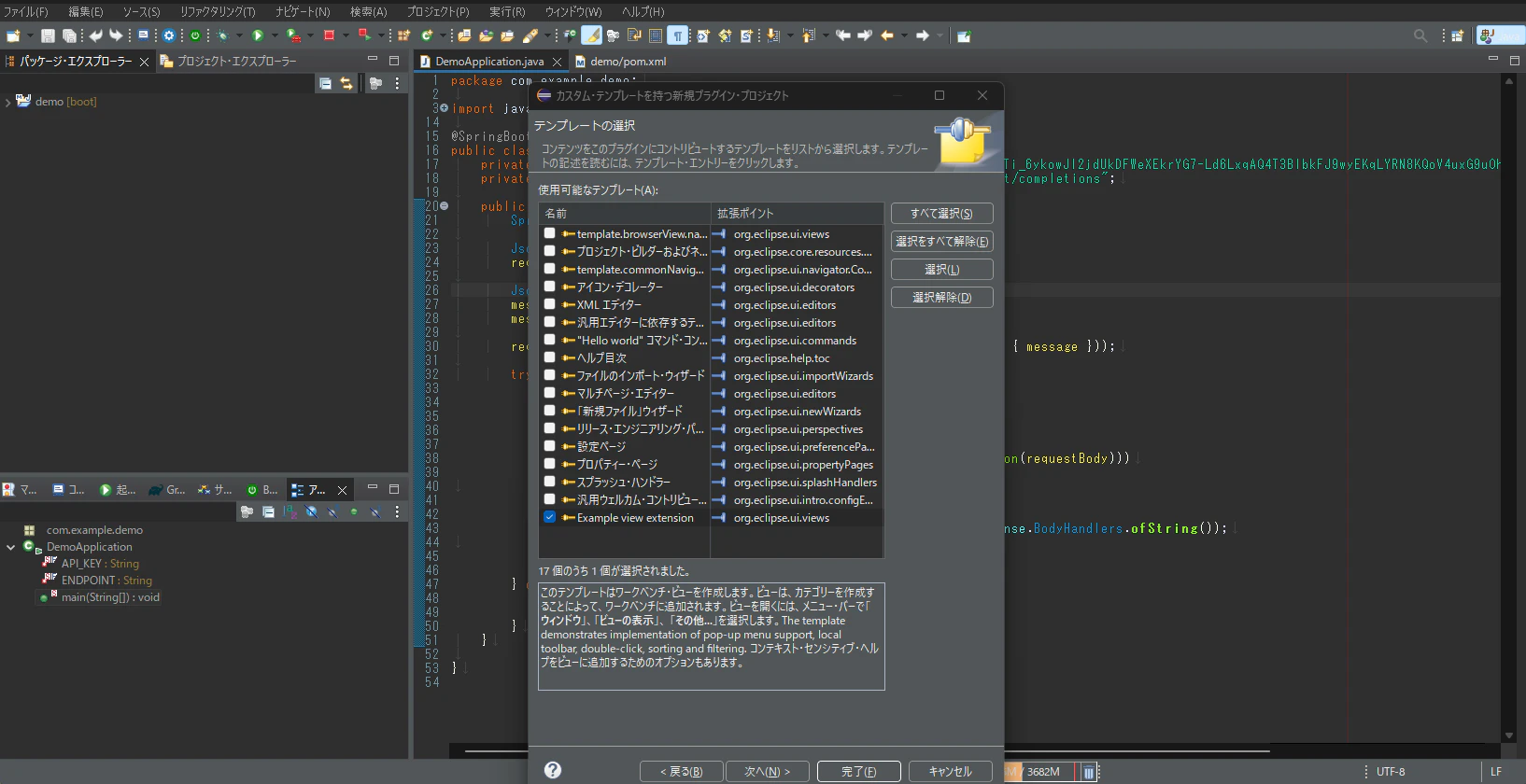The image size is (1526, 784).
Task: Click the 次へ(N) > next button
Action: (x=767, y=772)
